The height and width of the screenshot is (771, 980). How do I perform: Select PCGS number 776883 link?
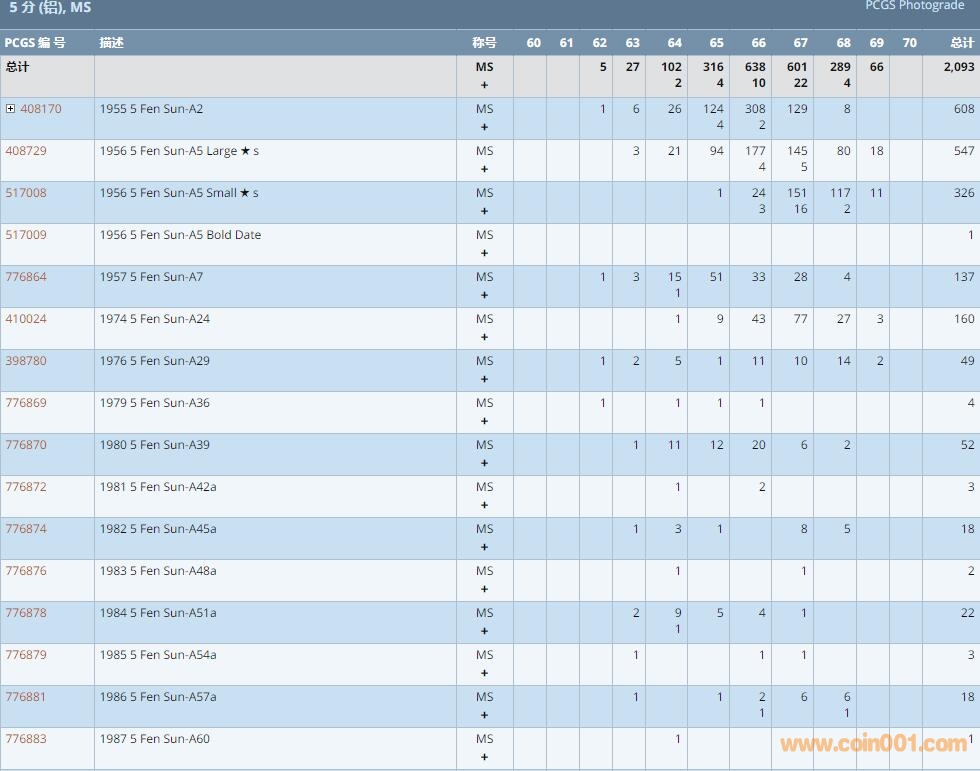pos(26,739)
